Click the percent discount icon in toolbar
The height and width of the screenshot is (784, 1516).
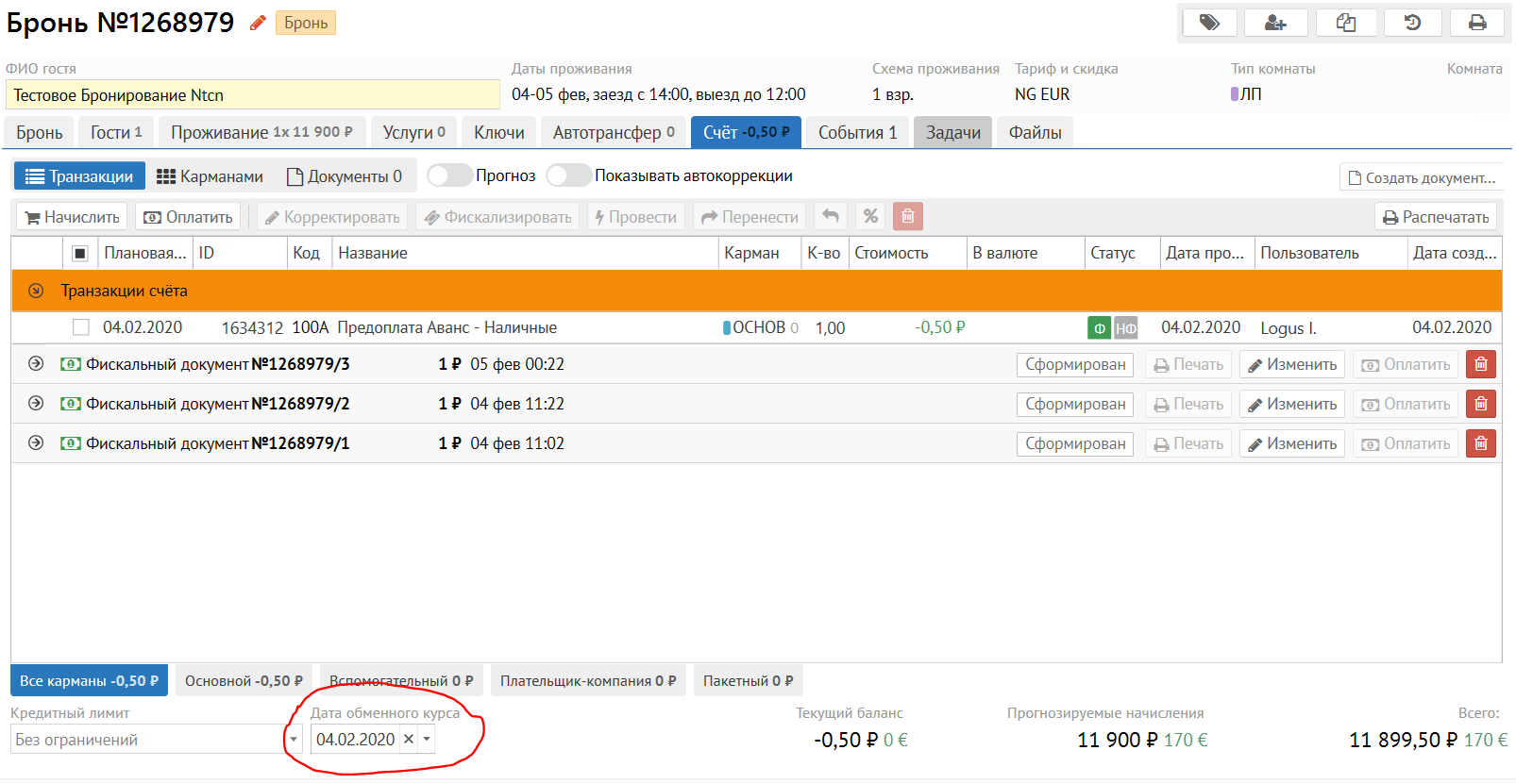(870, 217)
